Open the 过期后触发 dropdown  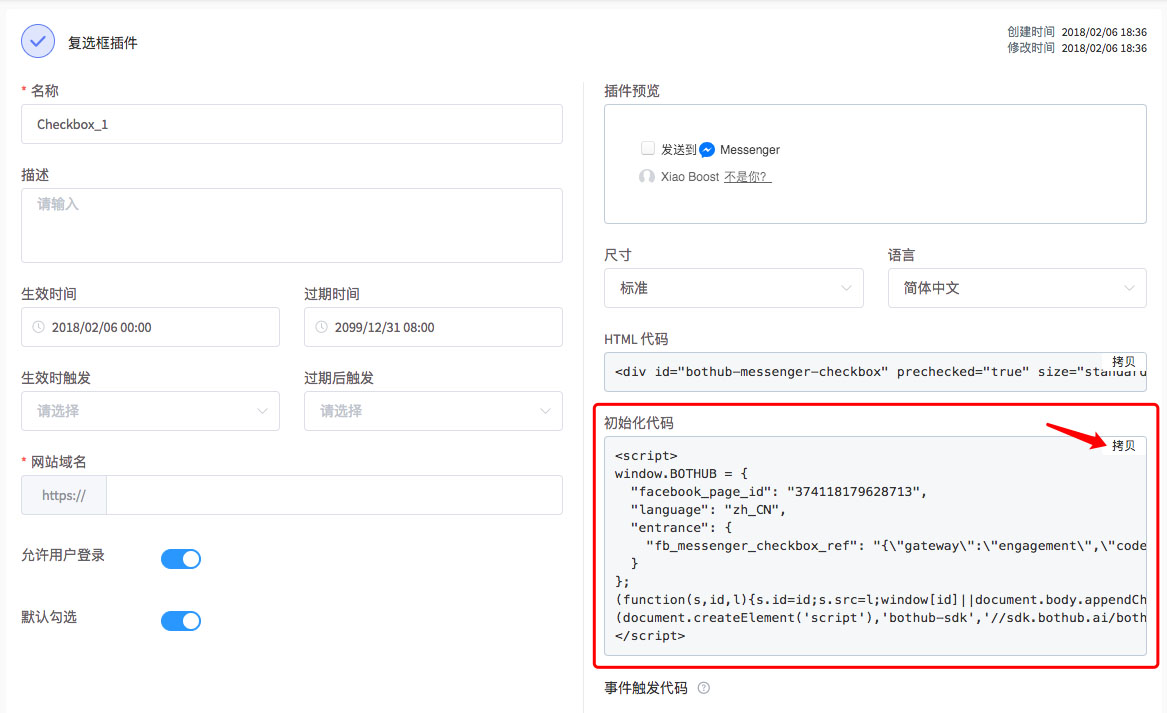pyautogui.click(x=433, y=411)
